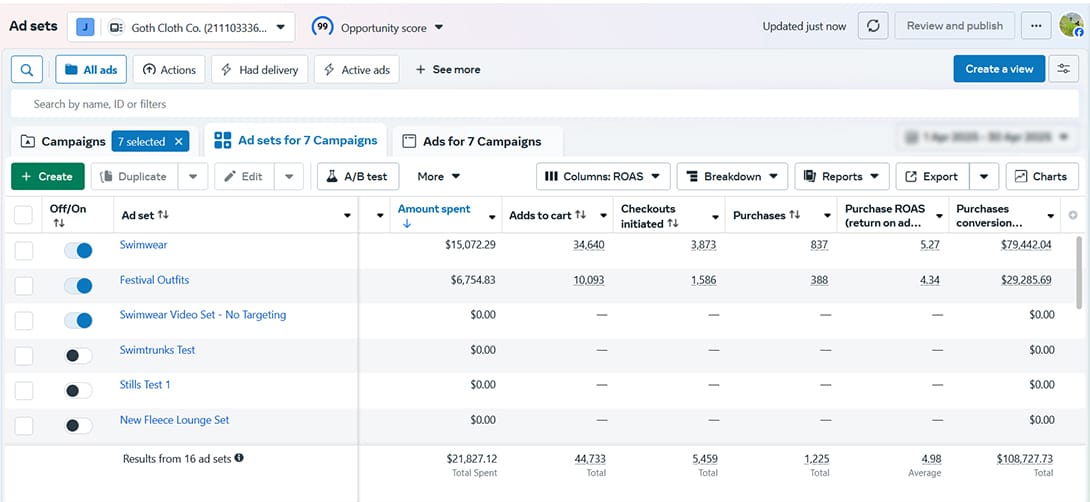1090x502 pixels.
Task: Click the green Create button
Action: 48,176
